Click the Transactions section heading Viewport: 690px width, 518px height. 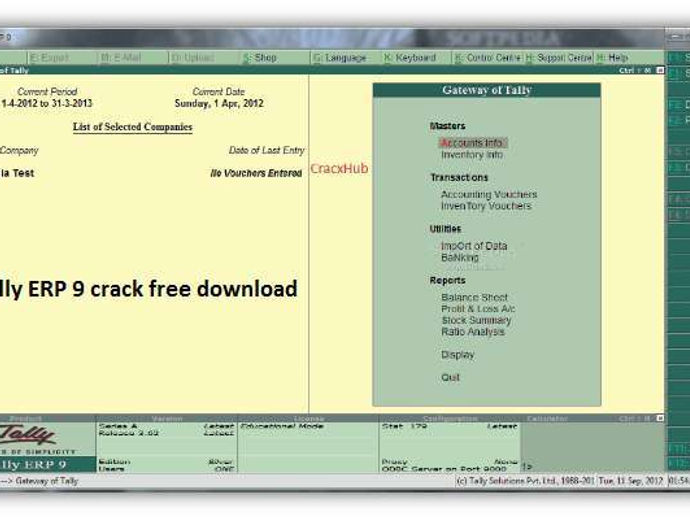(459, 178)
